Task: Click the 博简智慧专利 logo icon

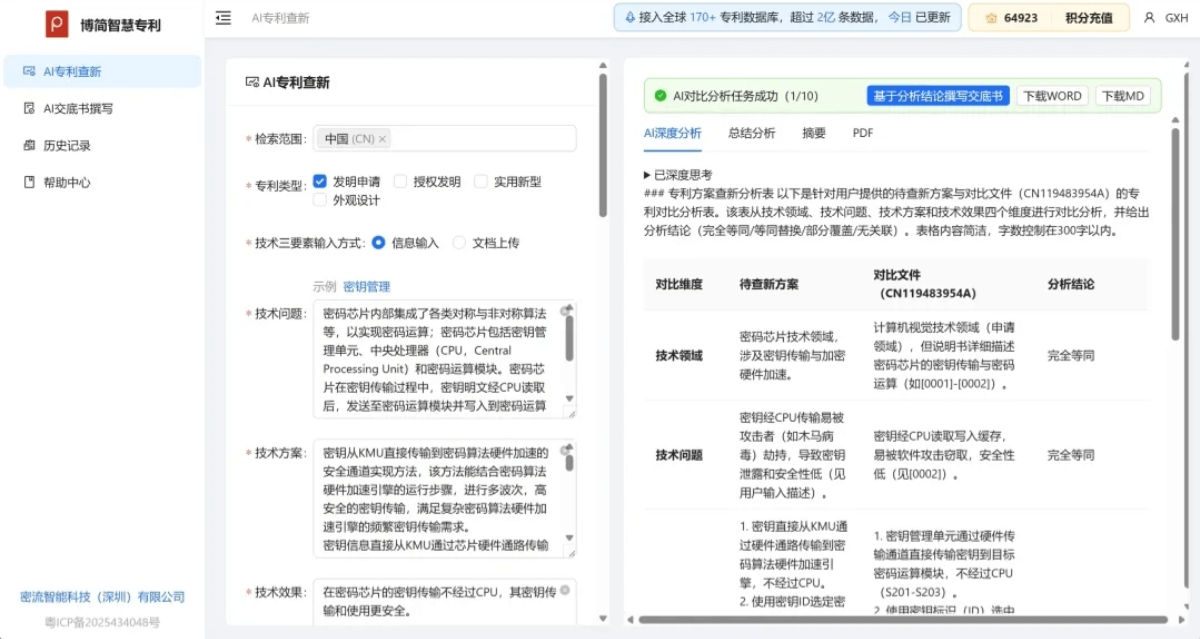Action: click(57, 24)
